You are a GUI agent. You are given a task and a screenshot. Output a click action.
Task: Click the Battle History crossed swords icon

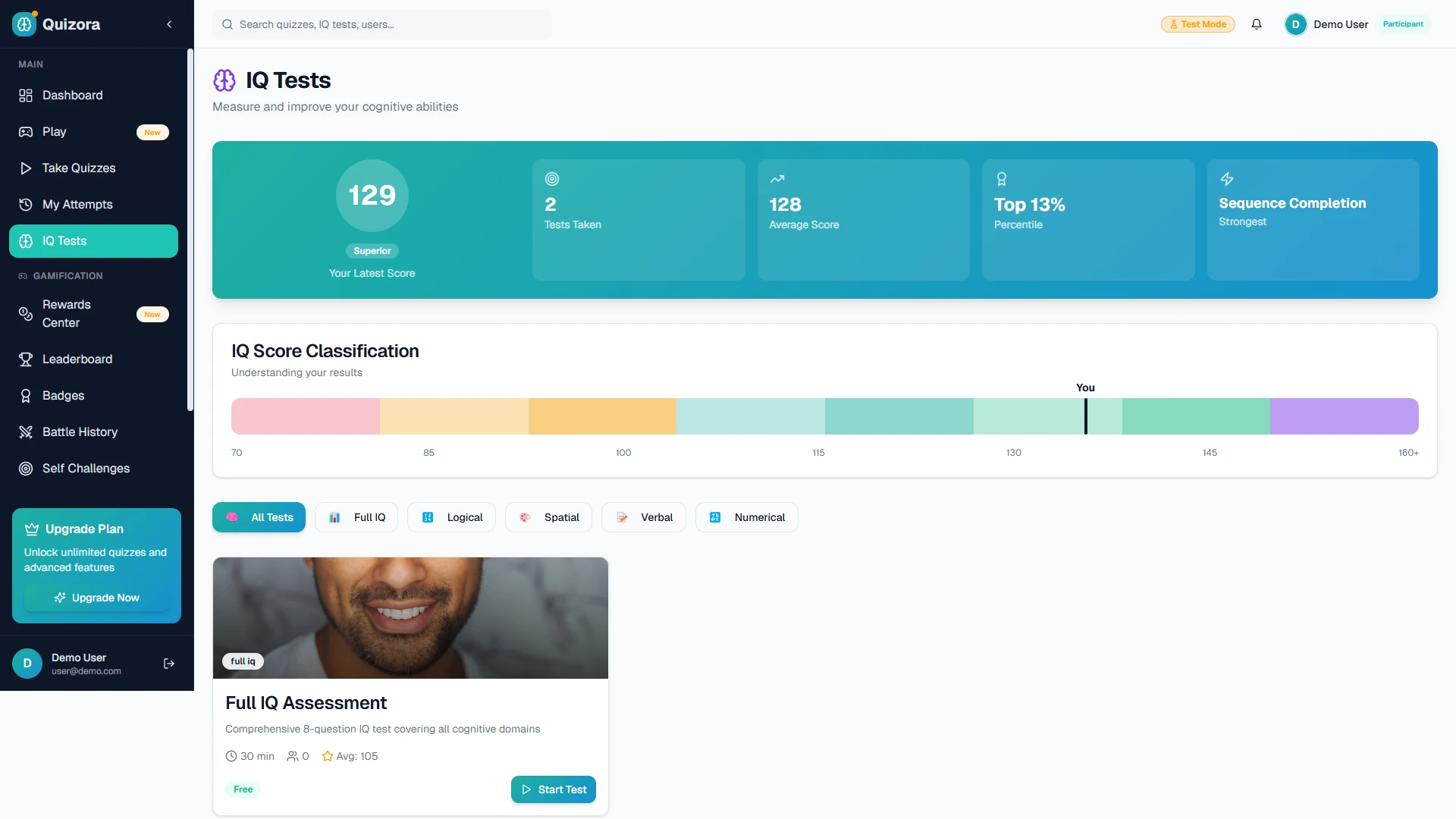[26, 432]
